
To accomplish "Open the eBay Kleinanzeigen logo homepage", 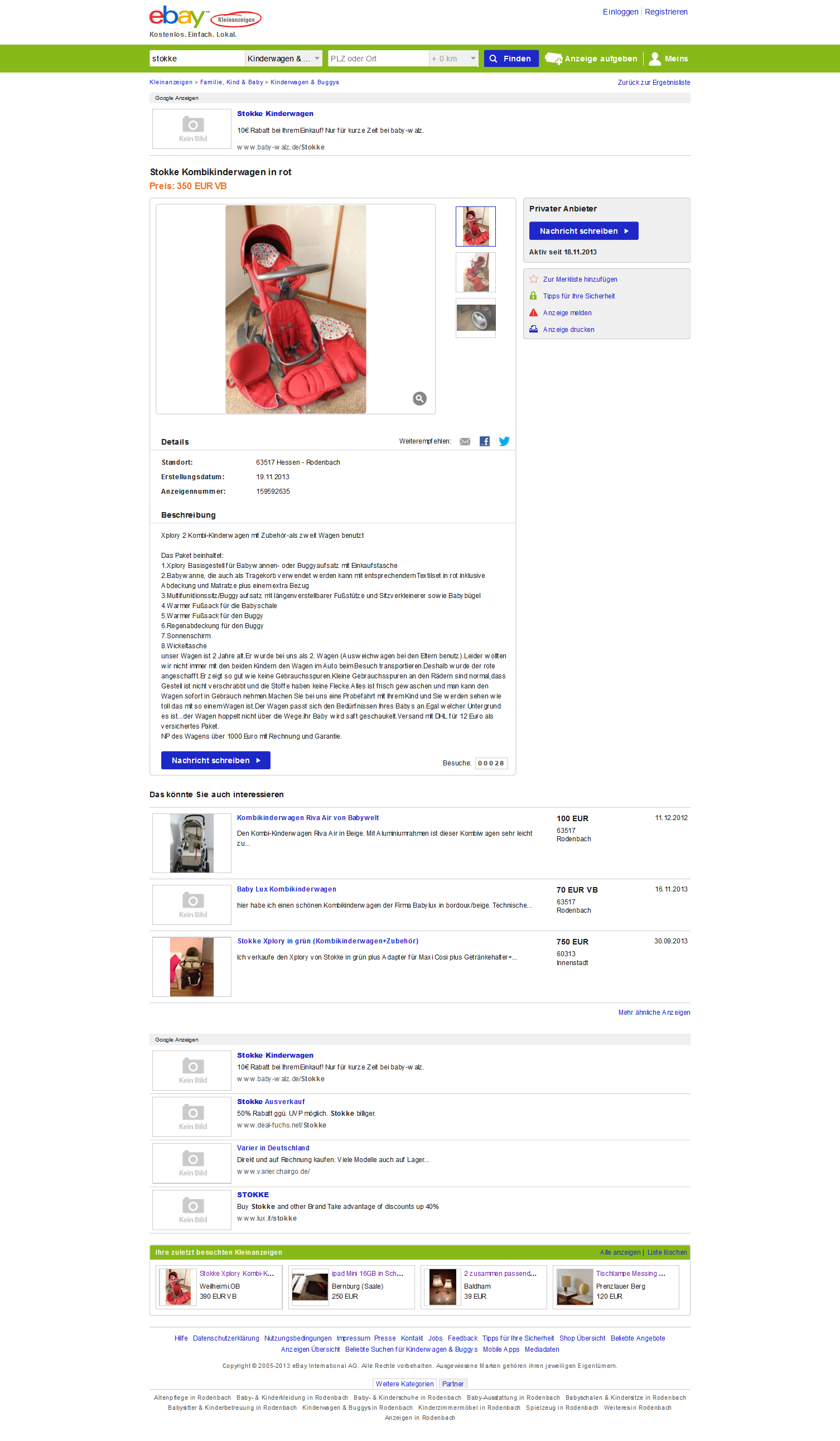I will tap(205, 17).
